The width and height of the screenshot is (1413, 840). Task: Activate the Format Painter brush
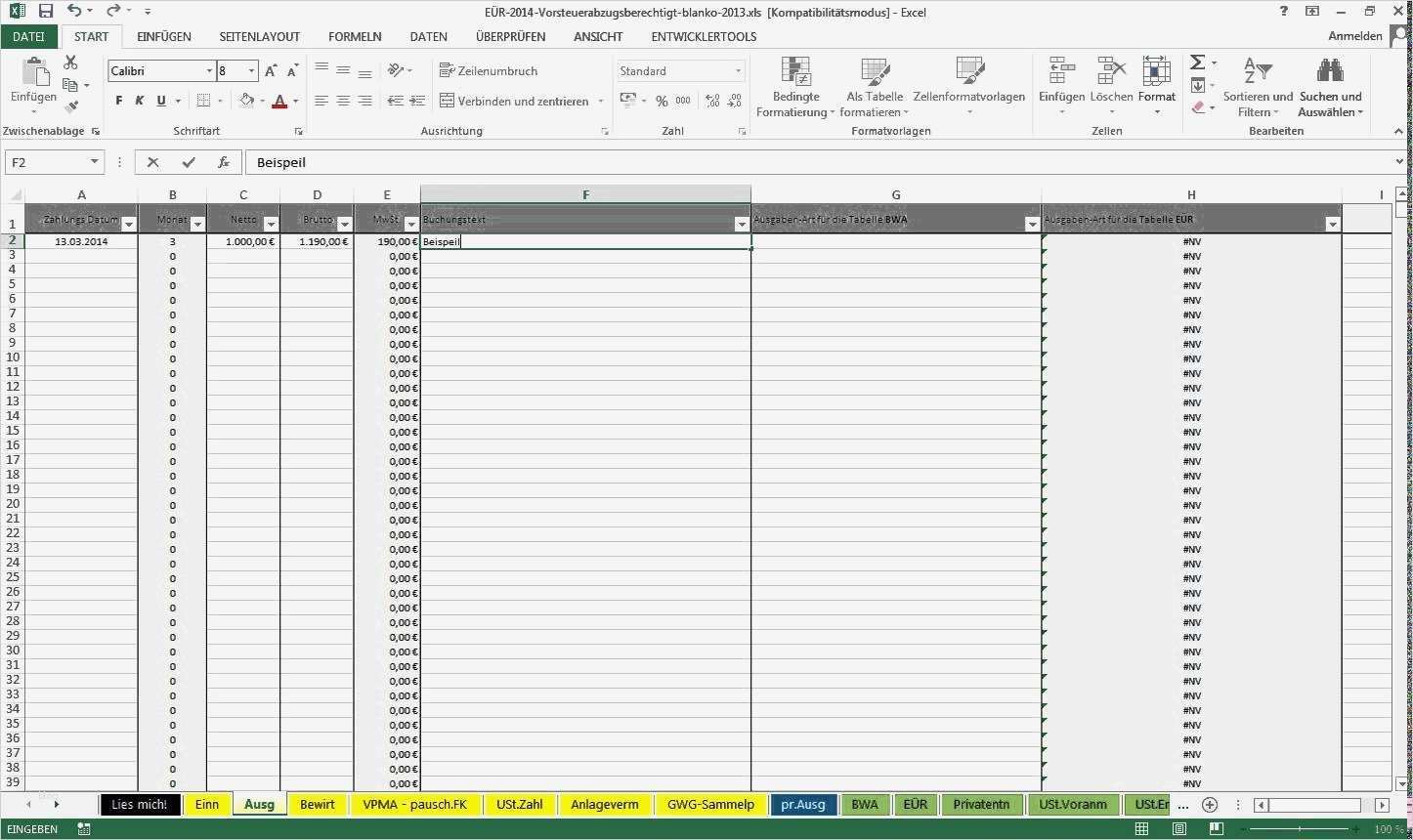pos(70,106)
